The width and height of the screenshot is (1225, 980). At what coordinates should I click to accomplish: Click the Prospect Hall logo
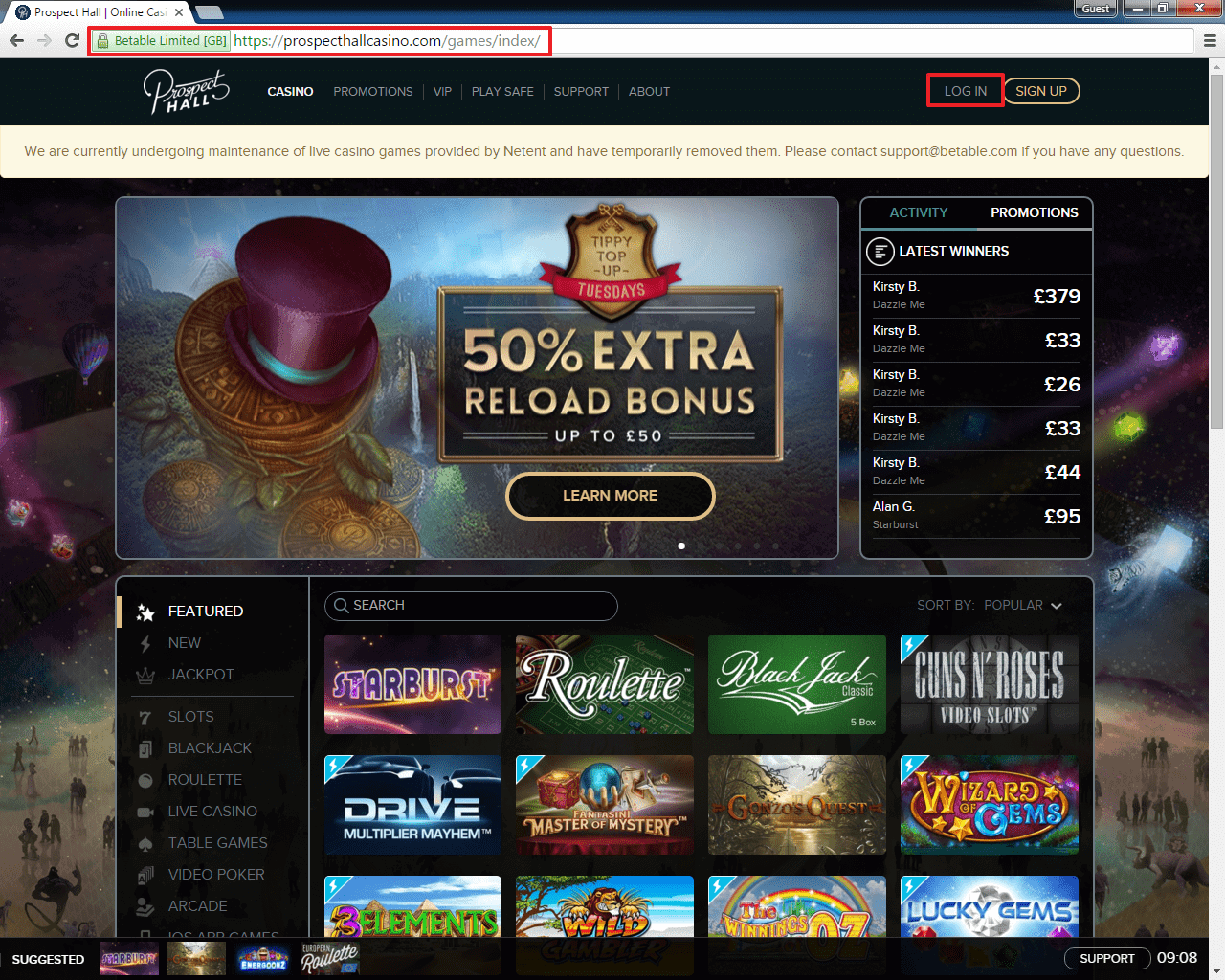(x=187, y=92)
